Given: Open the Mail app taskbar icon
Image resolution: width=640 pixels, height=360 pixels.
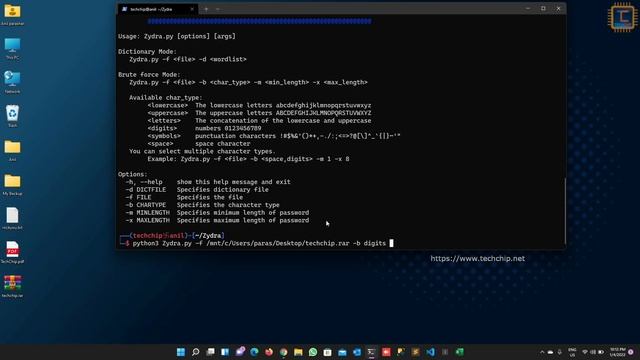Looking at the screenshot, I should 342,352.
